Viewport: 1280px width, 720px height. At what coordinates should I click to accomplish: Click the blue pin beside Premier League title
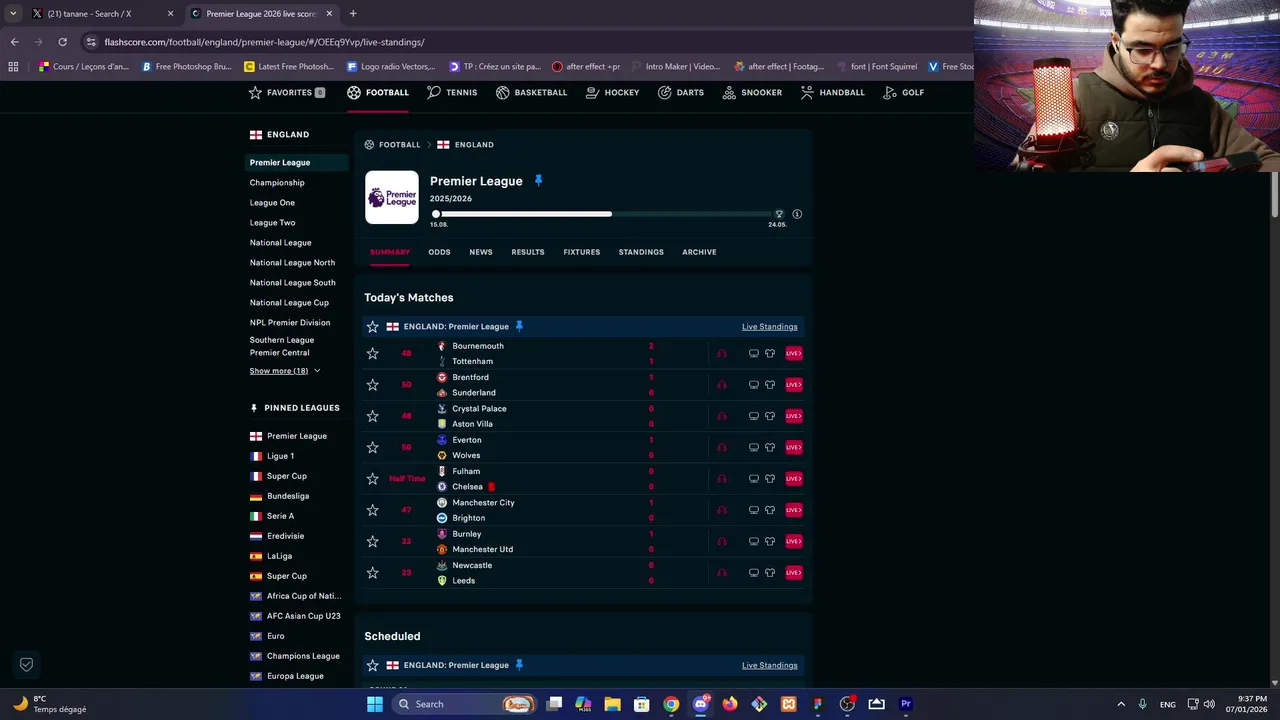pyautogui.click(x=538, y=181)
